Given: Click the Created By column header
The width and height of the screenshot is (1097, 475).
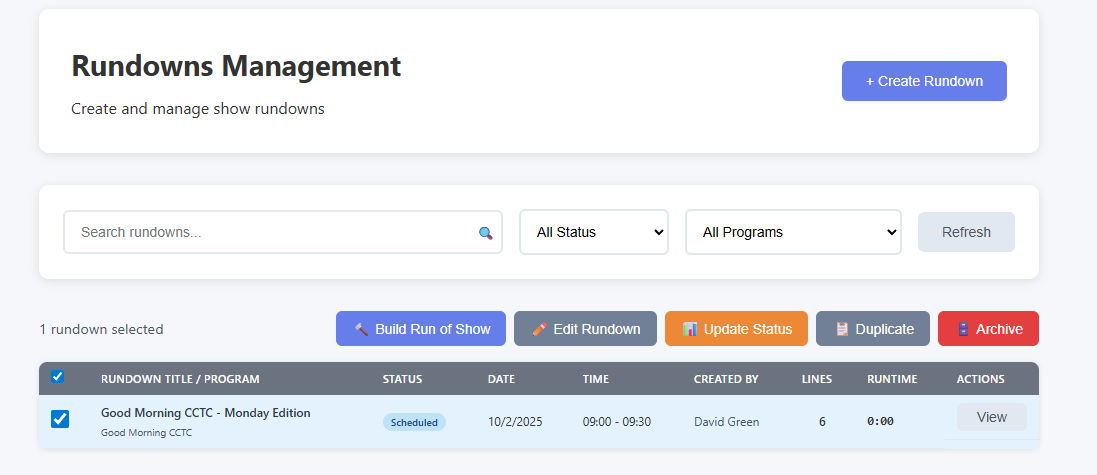Looking at the screenshot, I should pos(726,379).
